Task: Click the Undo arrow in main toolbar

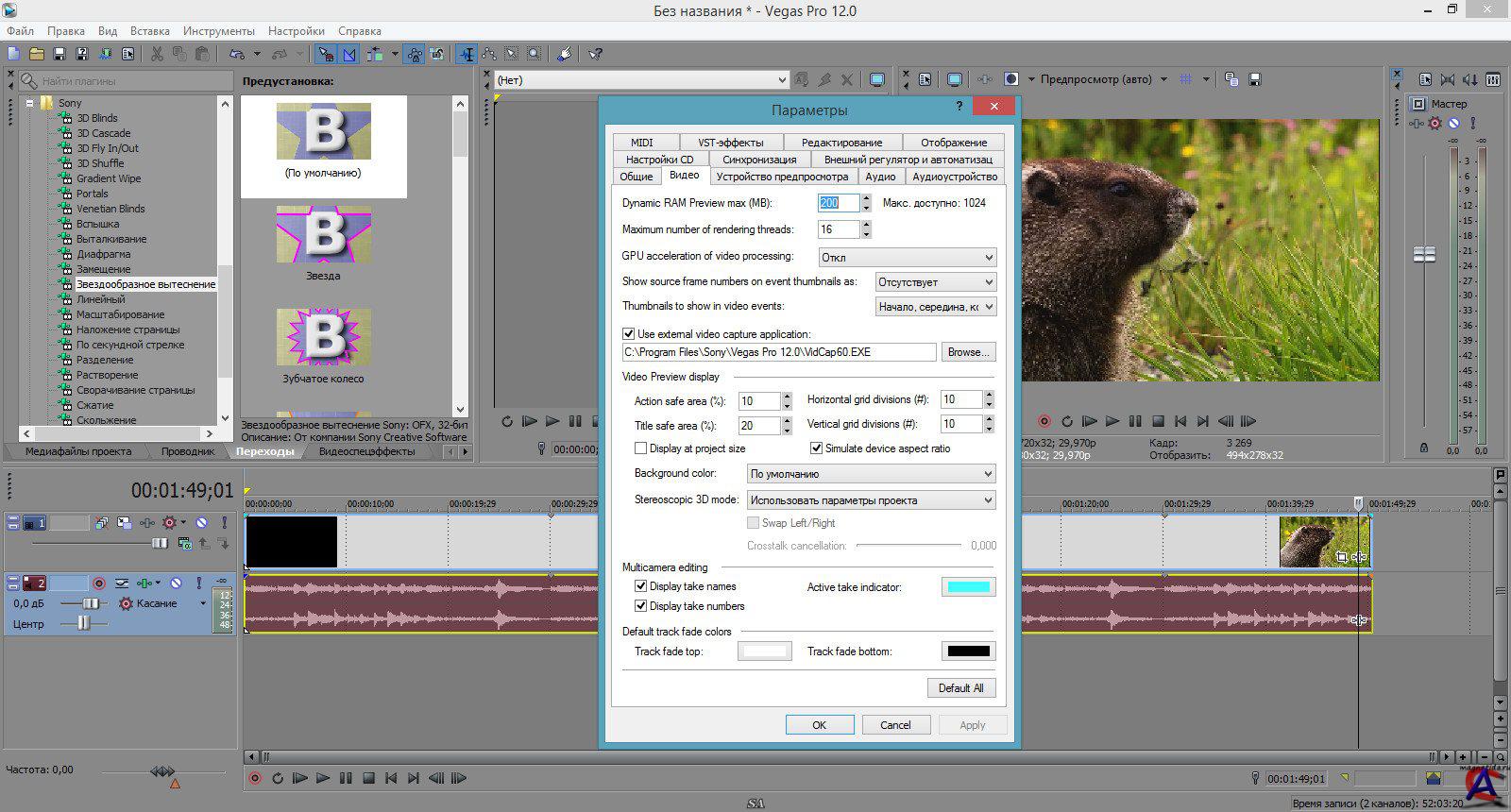Action: [236, 54]
